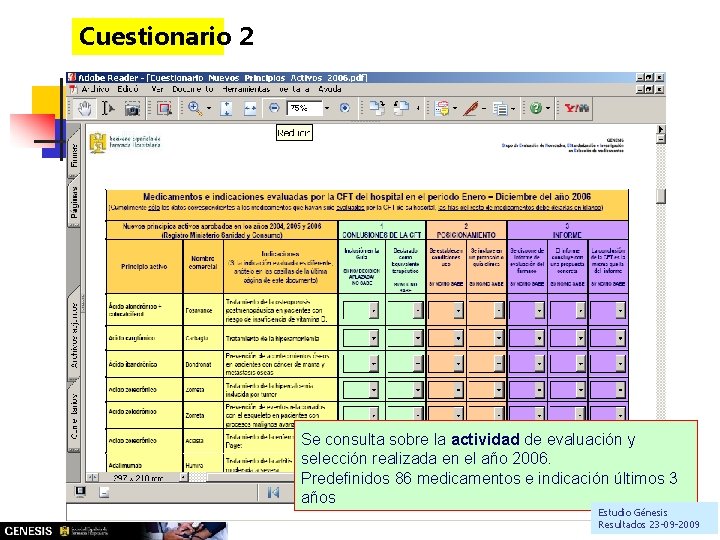Open Fosavance guide inclusion dropdown
The image size is (720, 540).
click(x=361, y=310)
